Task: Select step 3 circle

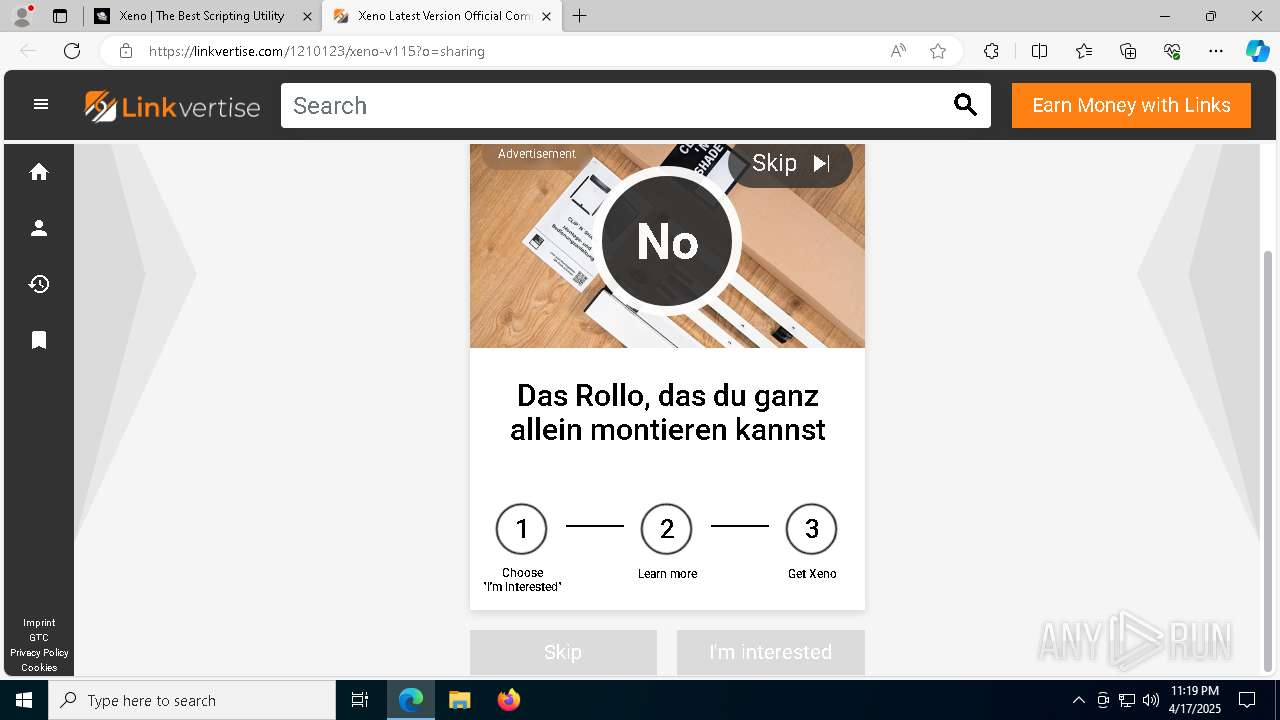Action: pyautogui.click(x=812, y=529)
